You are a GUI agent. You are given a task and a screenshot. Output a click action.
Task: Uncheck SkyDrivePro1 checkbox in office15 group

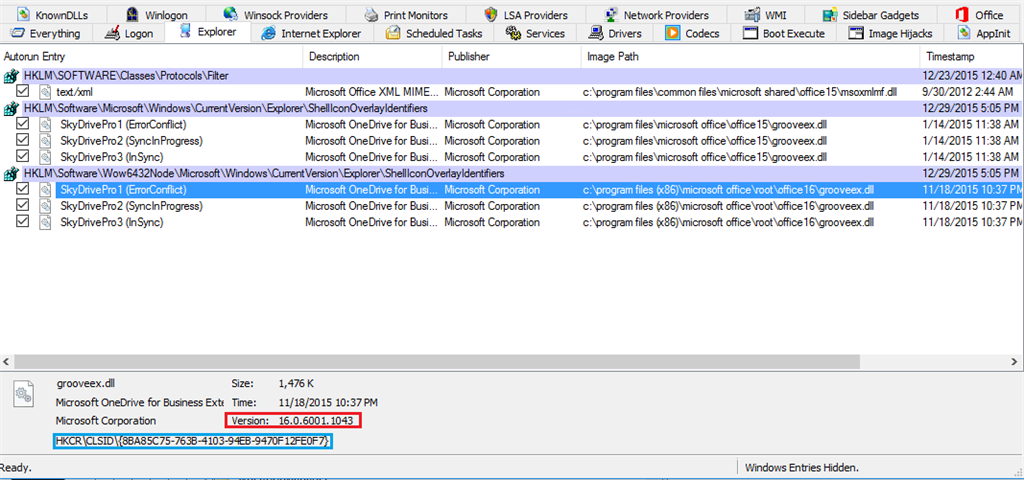23,123
